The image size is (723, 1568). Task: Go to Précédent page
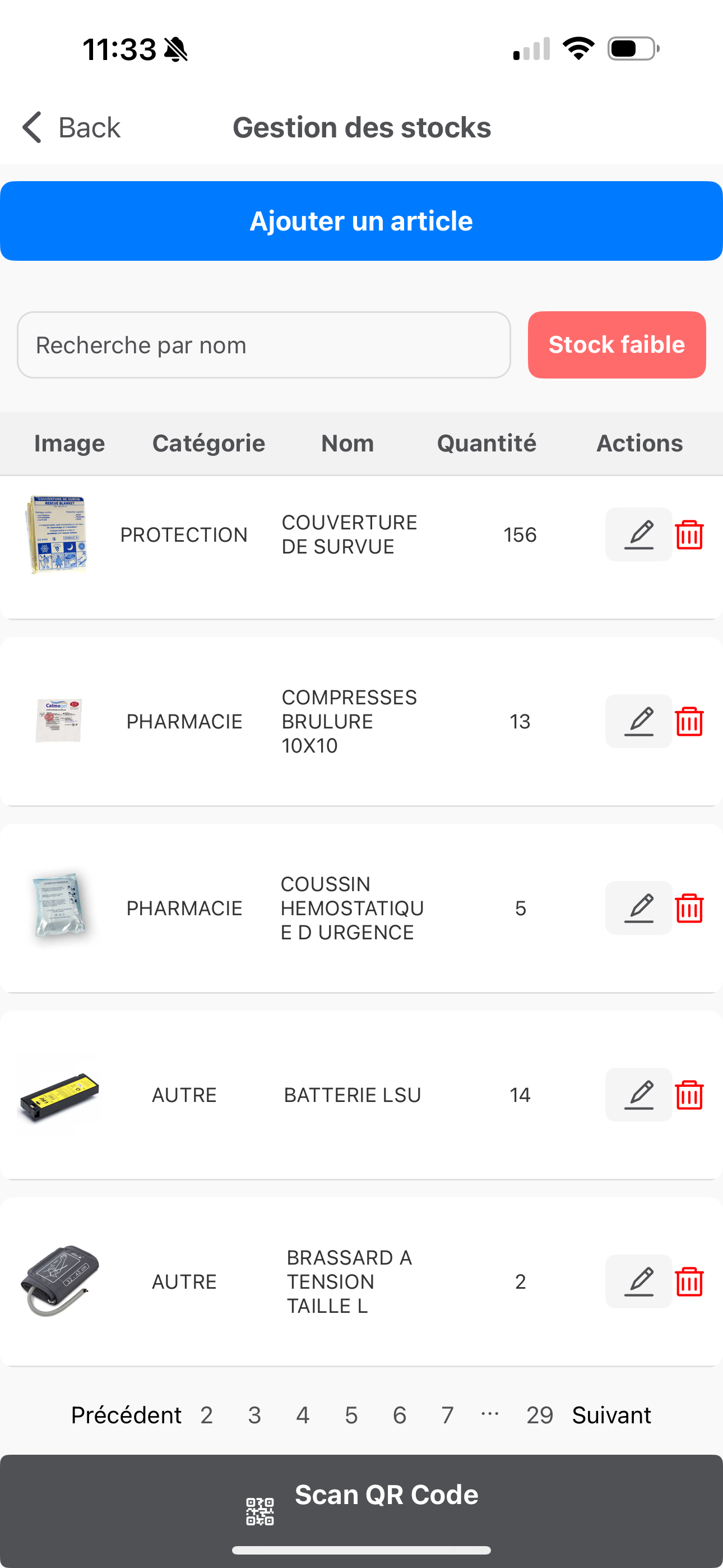pyautogui.click(x=126, y=1415)
